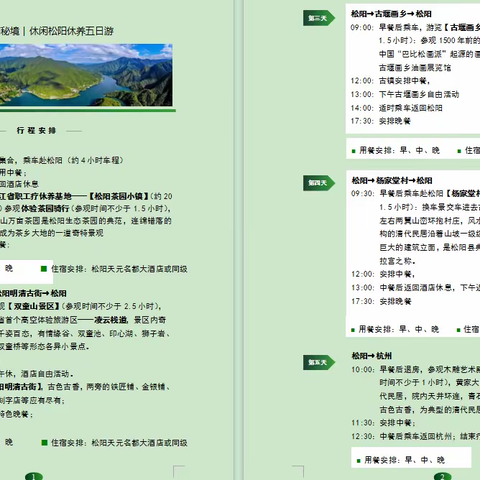
Task: Click the line '字店等应有尽有'
Action: click(34, 400)
